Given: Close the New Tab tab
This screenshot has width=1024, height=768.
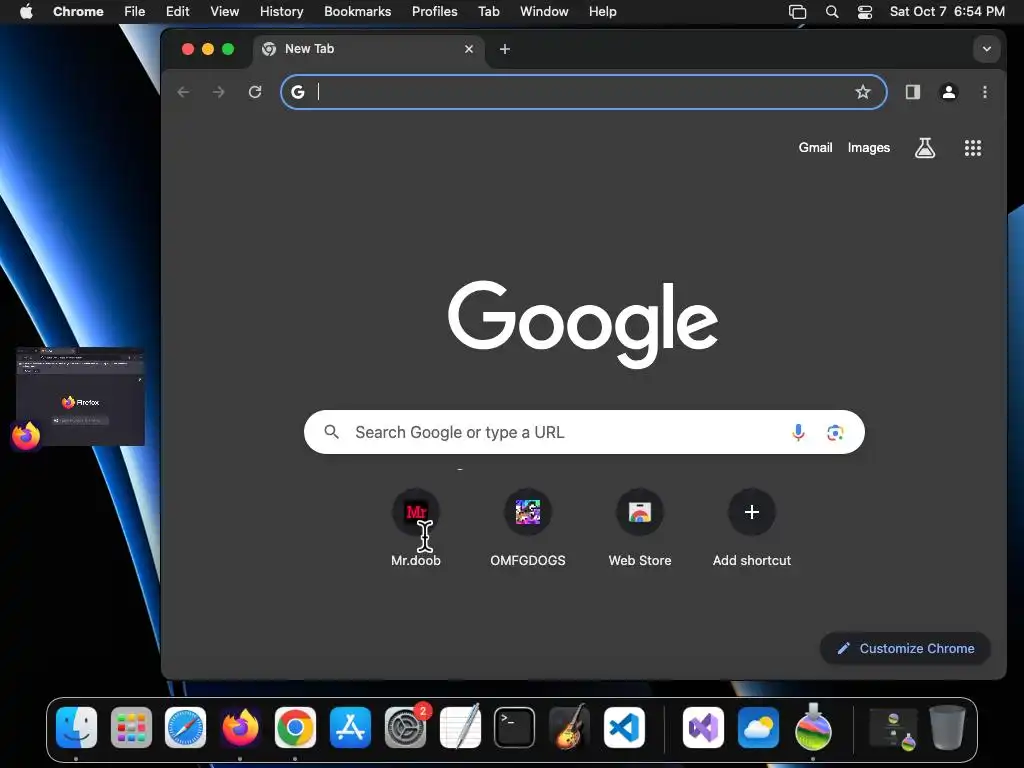Looking at the screenshot, I should click(x=469, y=49).
